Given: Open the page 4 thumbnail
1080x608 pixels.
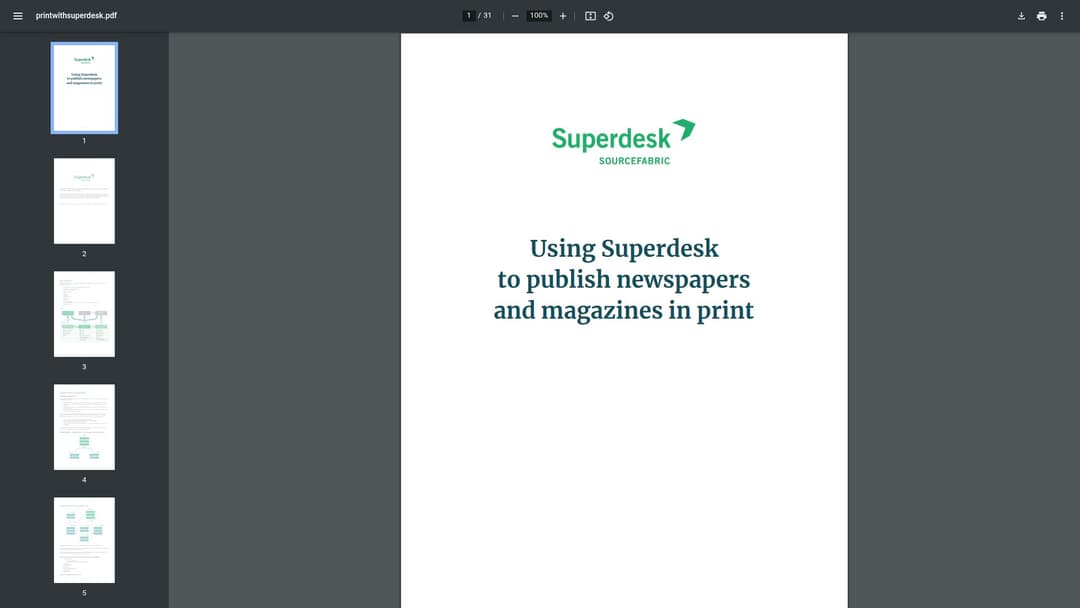Looking at the screenshot, I should (x=84, y=427).
